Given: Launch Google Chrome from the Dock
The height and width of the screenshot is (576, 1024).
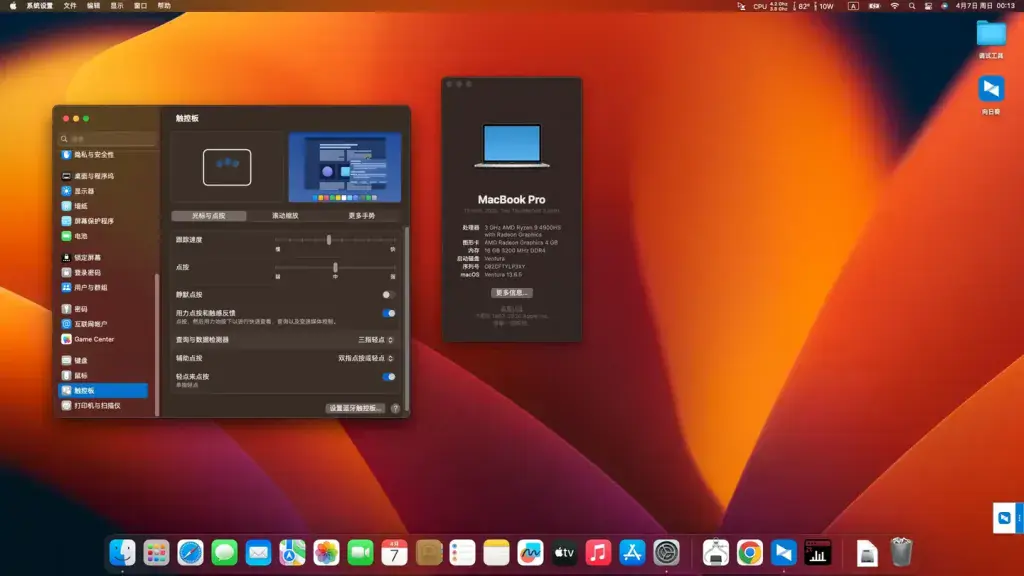Looking at the screenshot, I should click(749, 553).
